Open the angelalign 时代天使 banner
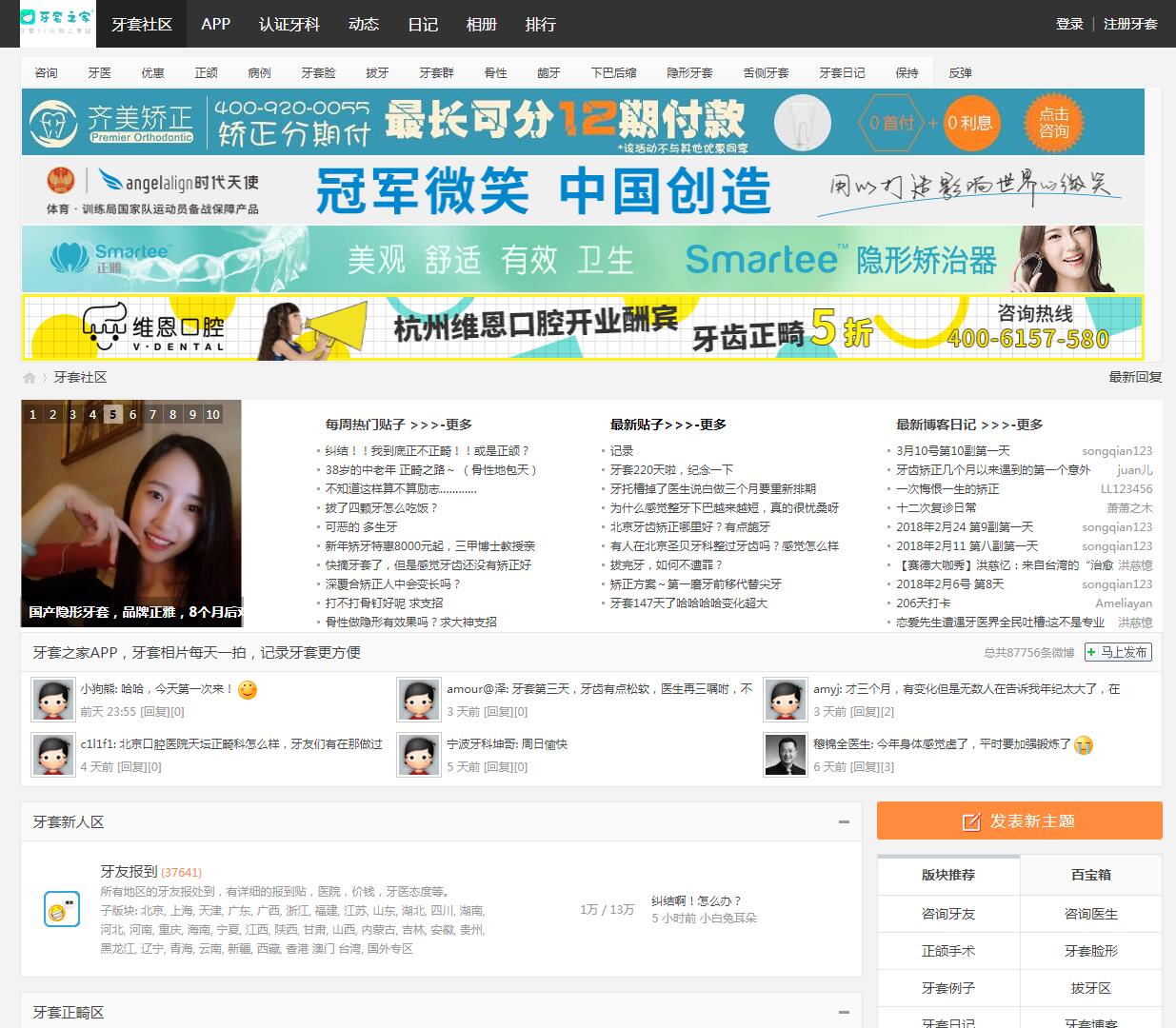The image size is (1176, 1028). [x=583, y=190]
